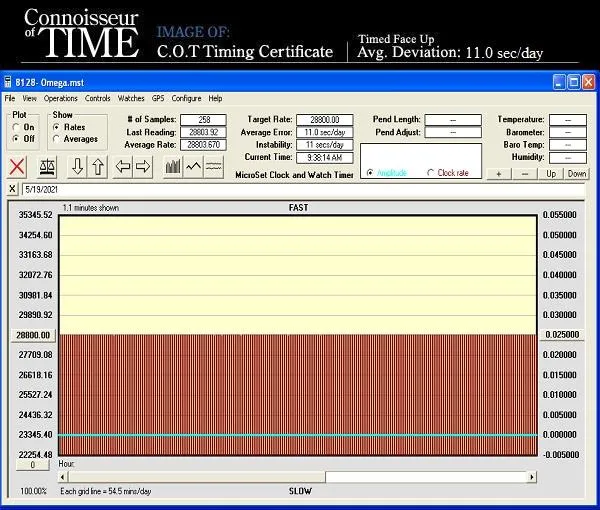
Task: Click the right arrow toolbar icon
Action: tap(143, 167)
